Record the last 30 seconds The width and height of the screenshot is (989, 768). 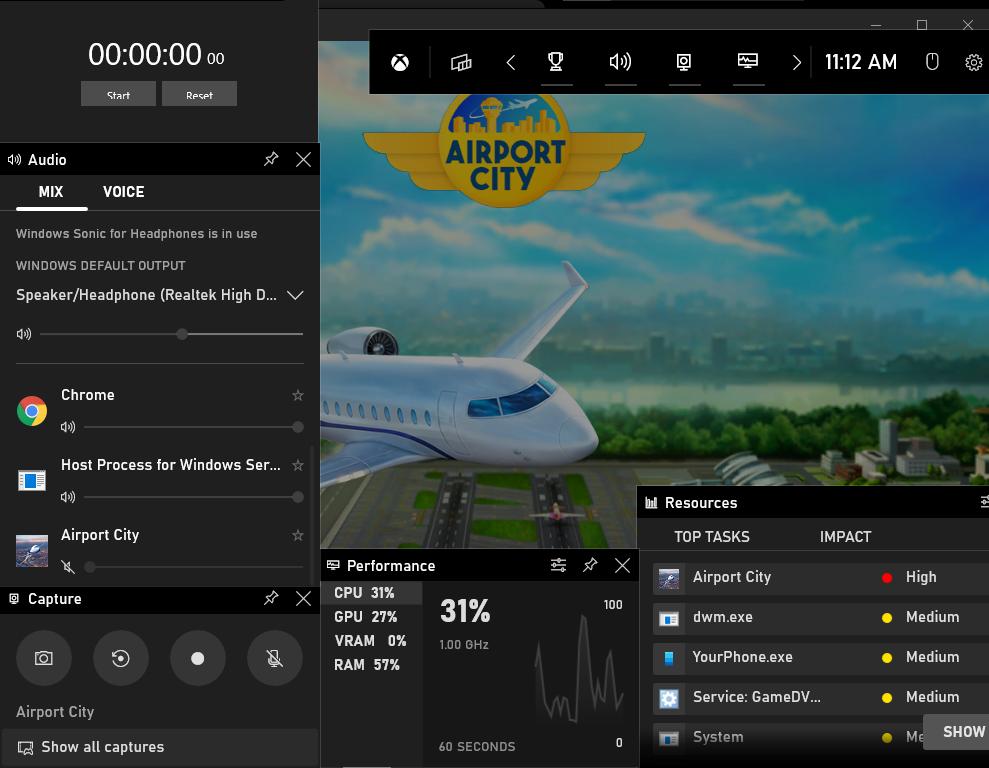tap(120, 658)
